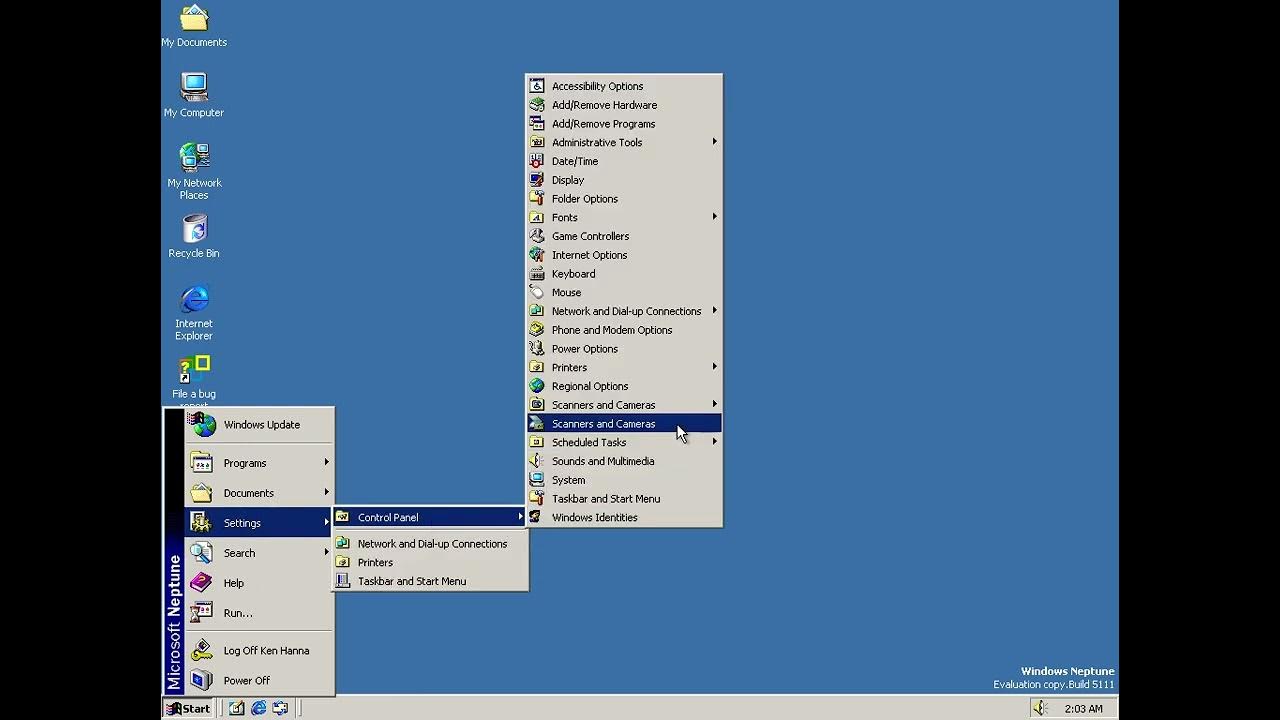This screenshot has width=1280, height=720.
Task: Click the Keyboard icon in the menu
Action: click(x=537, y=274)
